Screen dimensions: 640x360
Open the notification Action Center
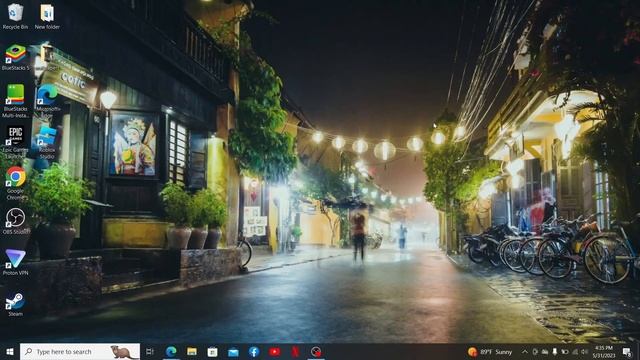point(627,351)
